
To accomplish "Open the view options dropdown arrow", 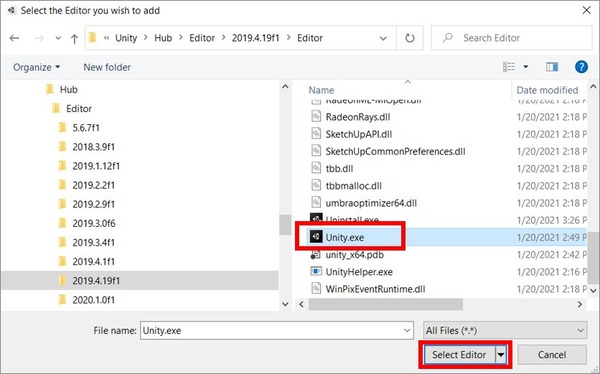I will pyautogui.click(x=526, y=67).
